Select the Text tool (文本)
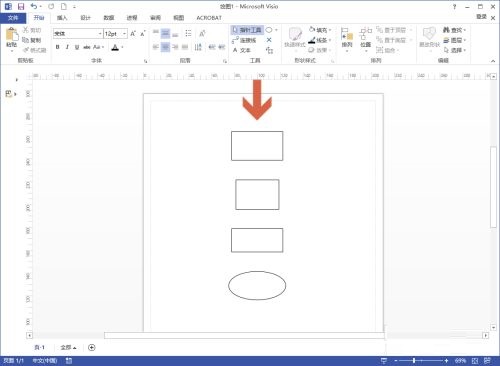 [242, 50]
